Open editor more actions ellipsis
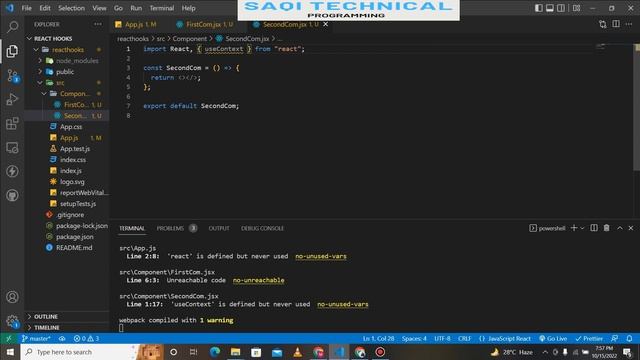The height and width of the screenshot is (360, 640). (629, 24)
